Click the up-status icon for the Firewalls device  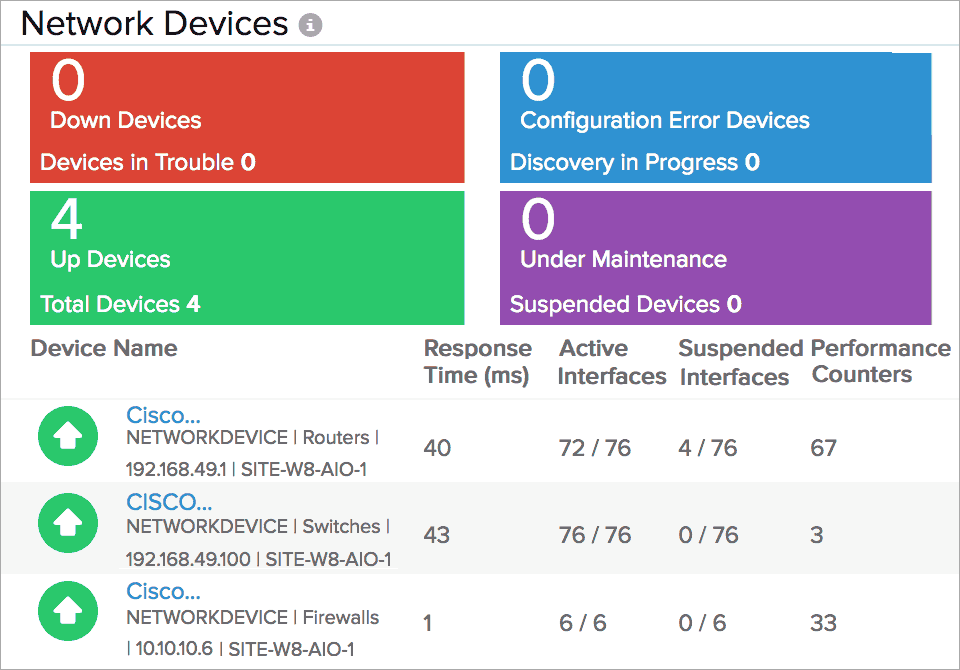point(67,611)
